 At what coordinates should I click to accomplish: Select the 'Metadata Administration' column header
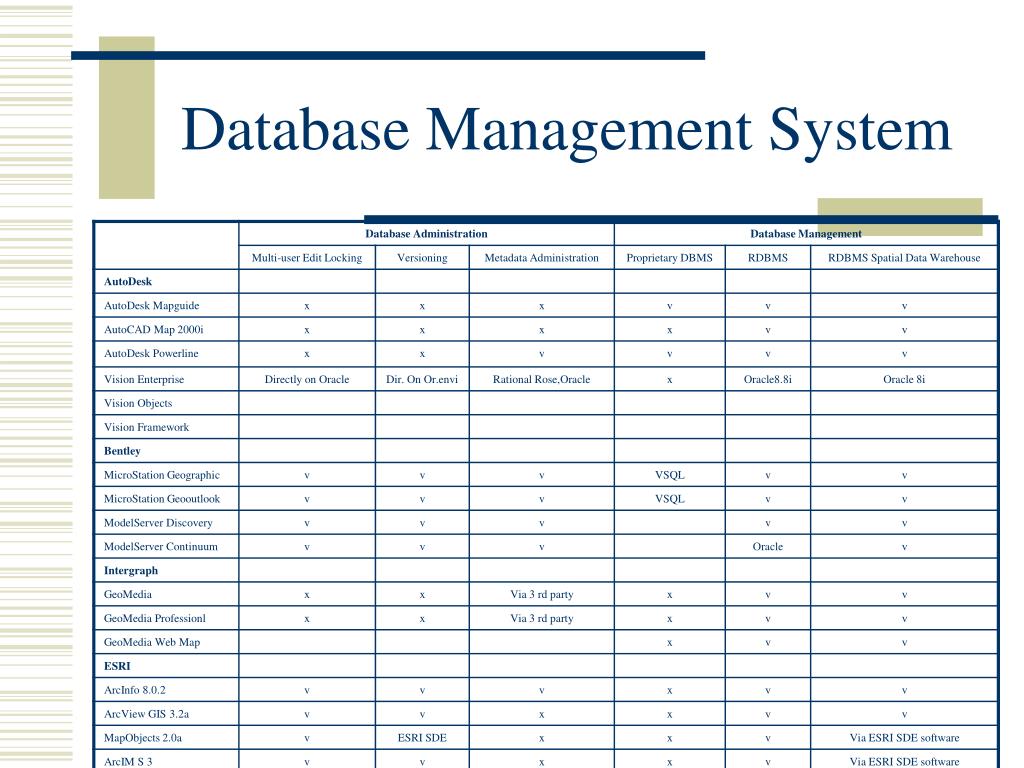(x=541, y=258)
